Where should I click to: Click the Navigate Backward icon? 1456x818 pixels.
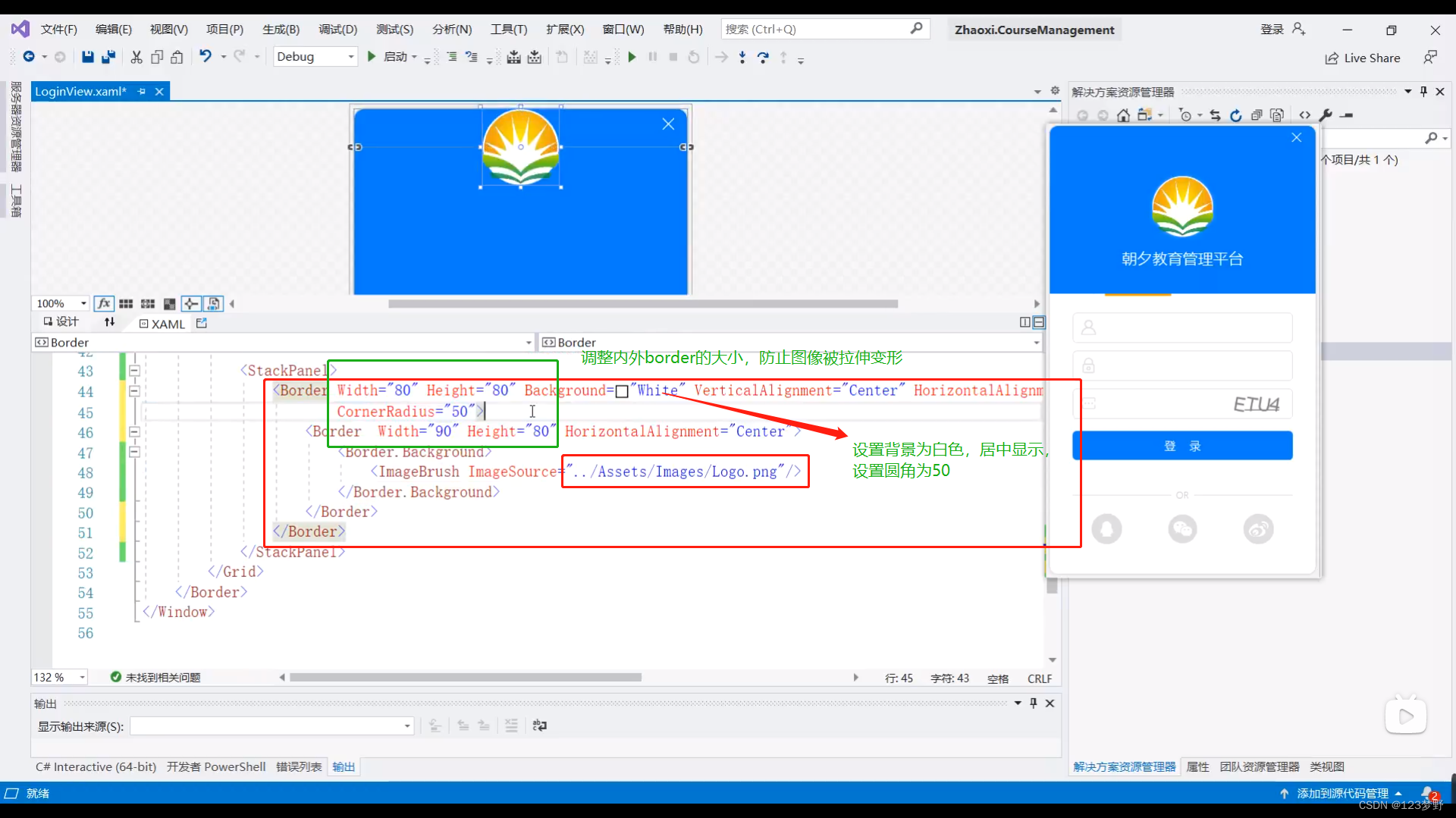29,57
